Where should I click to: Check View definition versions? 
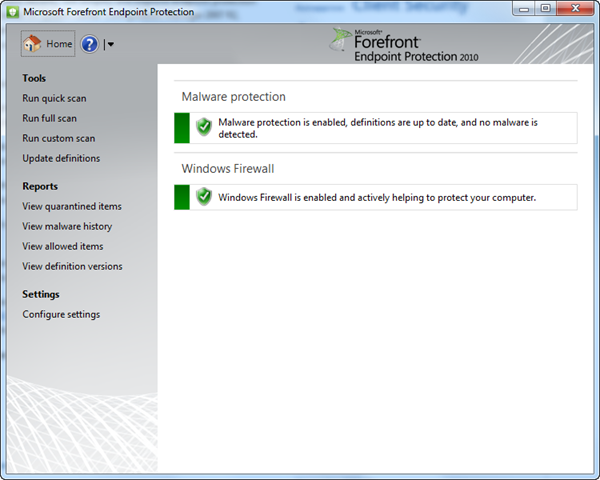click(72, 266)
